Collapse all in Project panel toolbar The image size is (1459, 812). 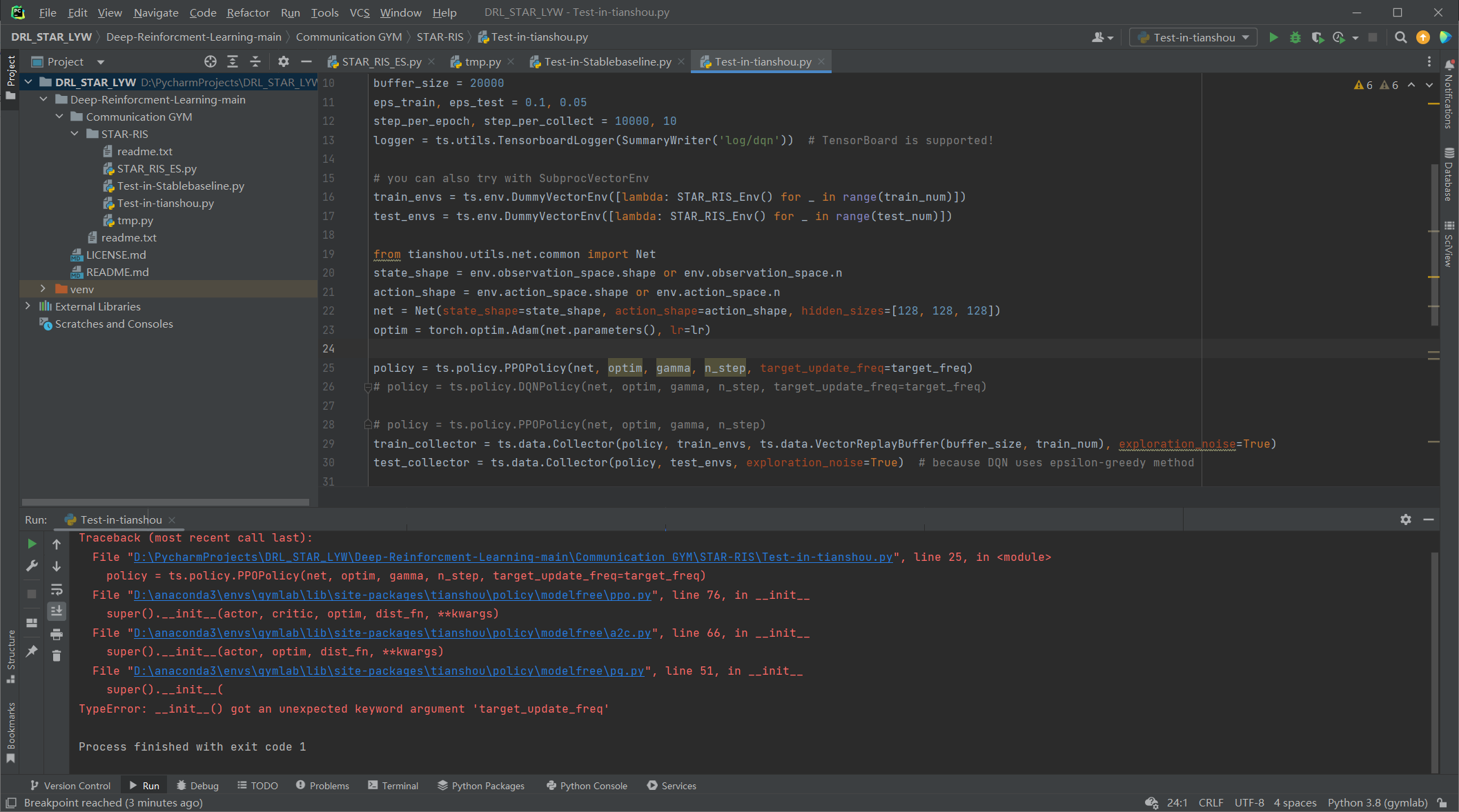point(255,61)
